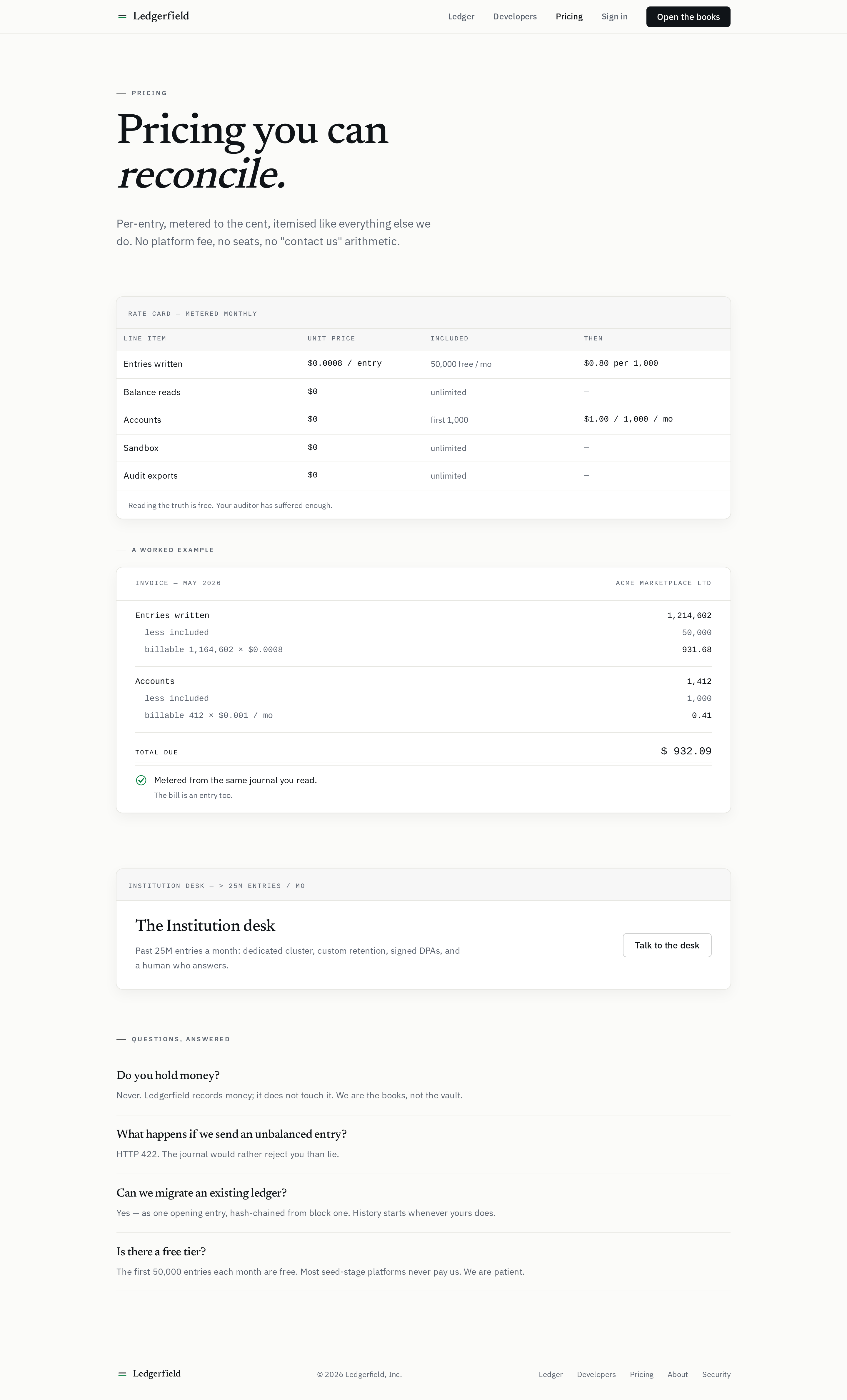847x1400 pixels.
Task: Click the 'The Institution desk' heading
Action: coord(205,925)
